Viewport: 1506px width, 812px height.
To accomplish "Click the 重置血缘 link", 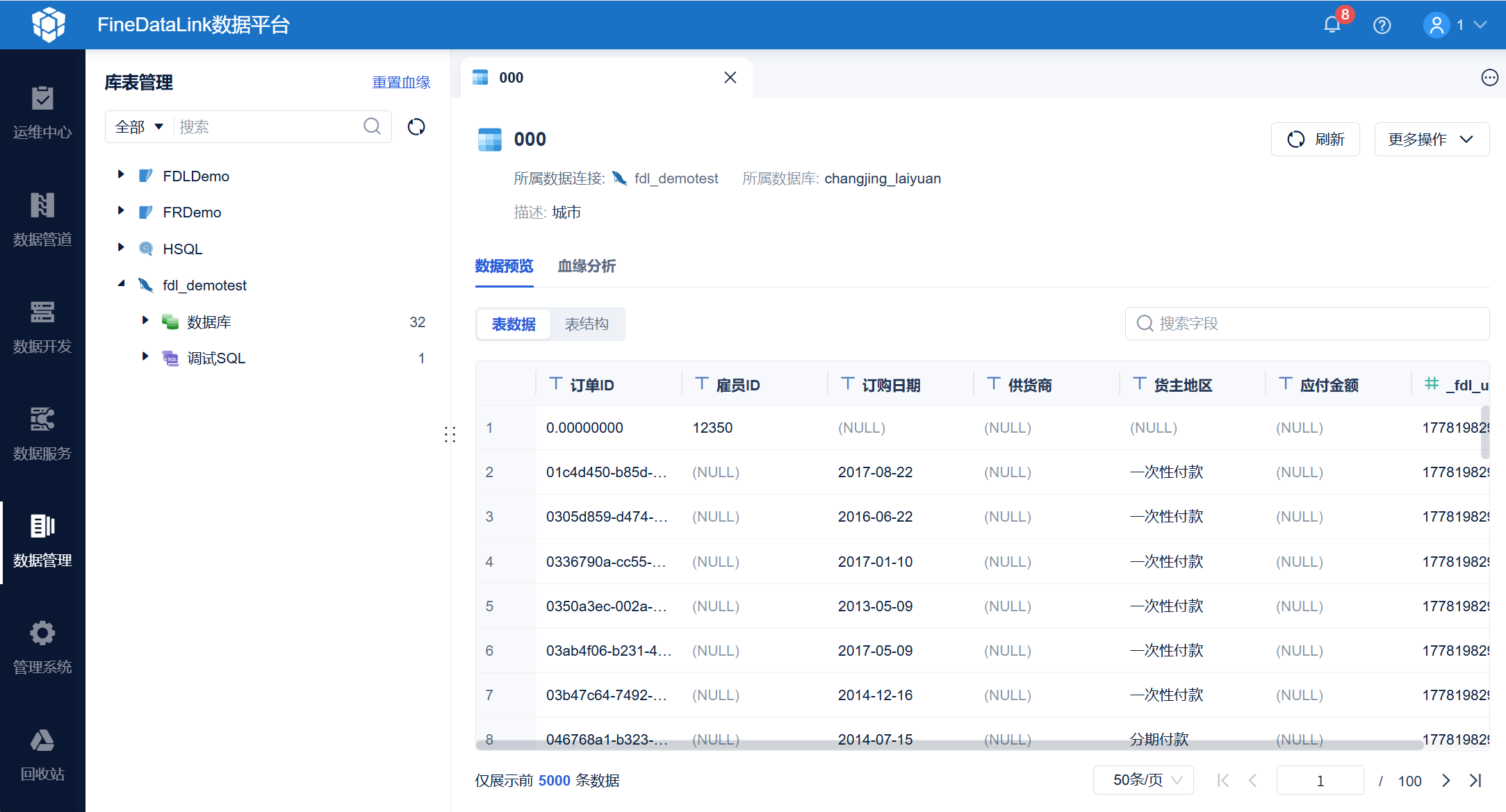I will click(401, 82).
